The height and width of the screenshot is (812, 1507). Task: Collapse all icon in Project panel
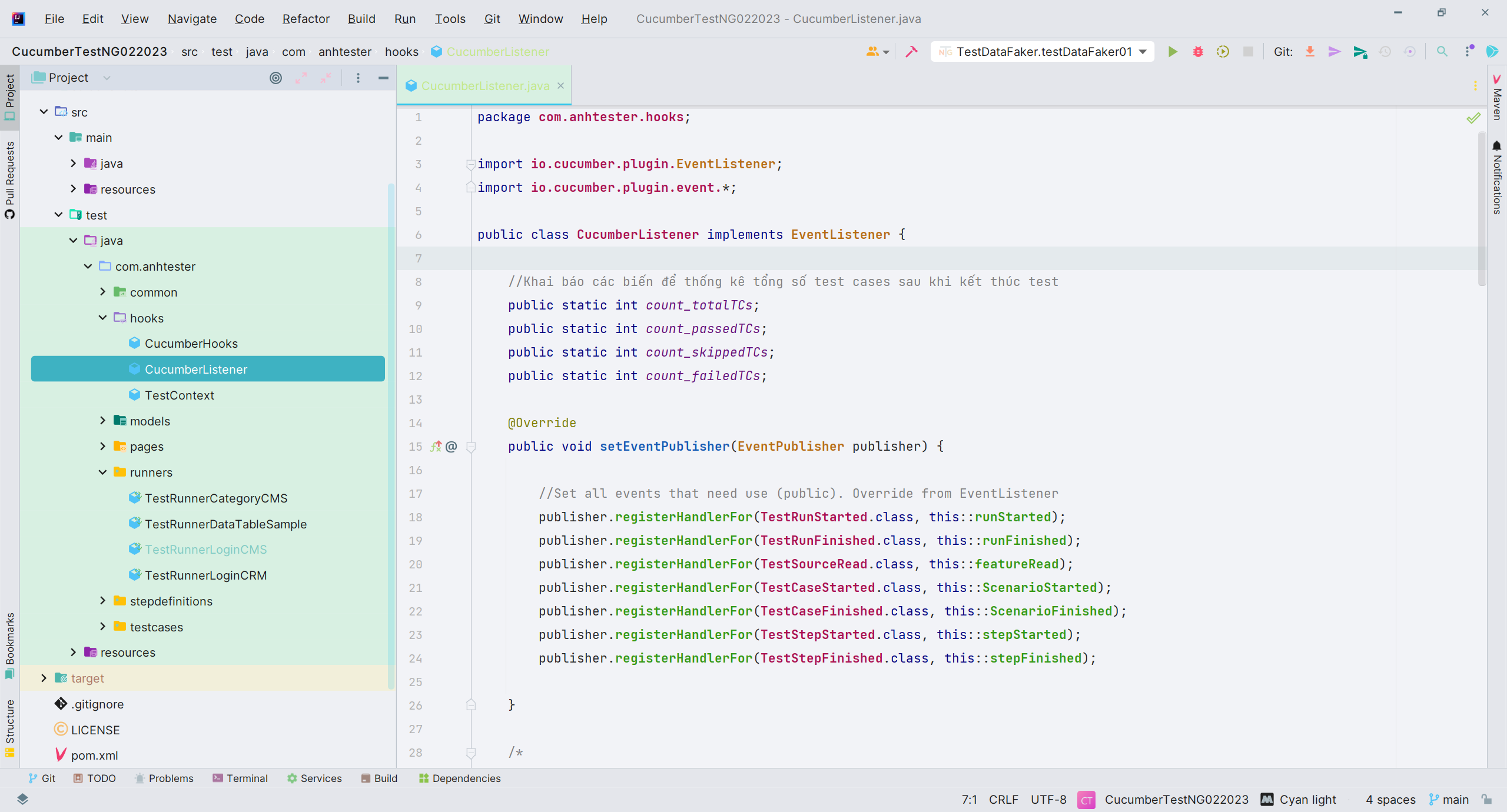click(326, 78)
